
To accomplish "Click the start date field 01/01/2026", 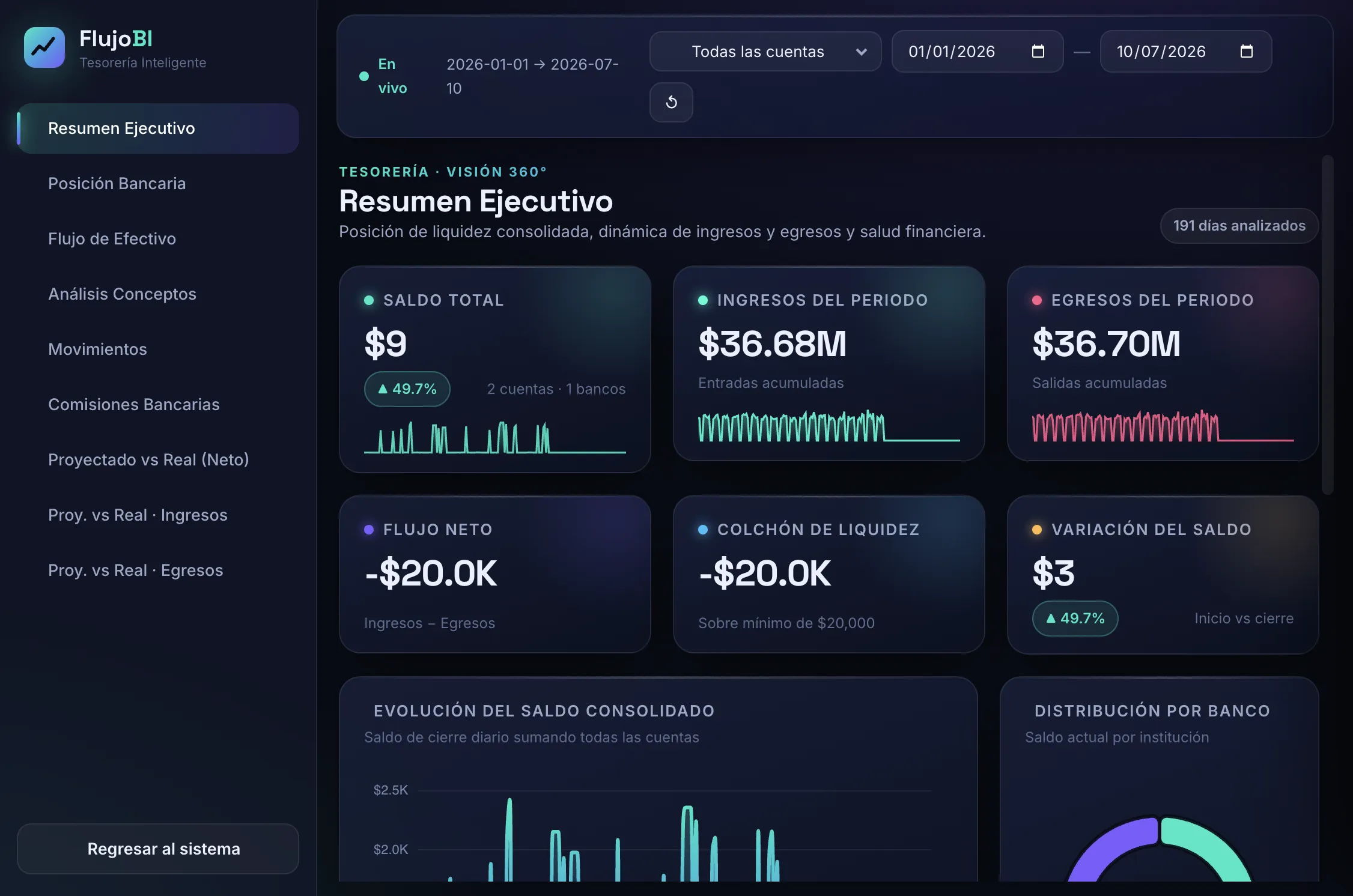I will click(x=978, y=52).
